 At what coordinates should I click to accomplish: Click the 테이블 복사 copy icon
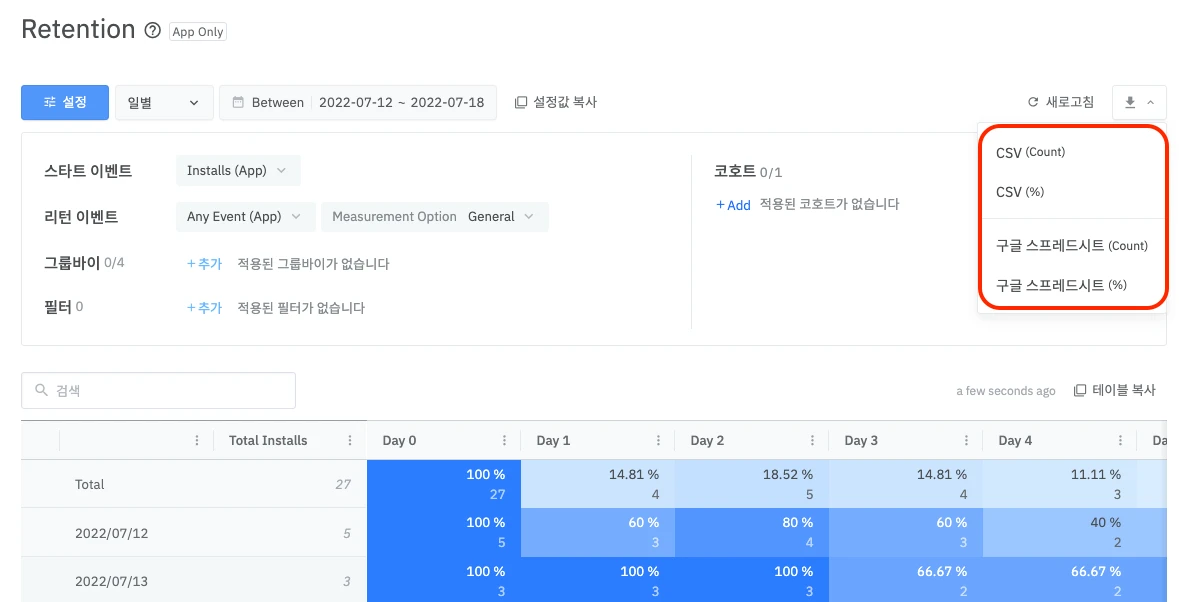tap(1080, 390)
